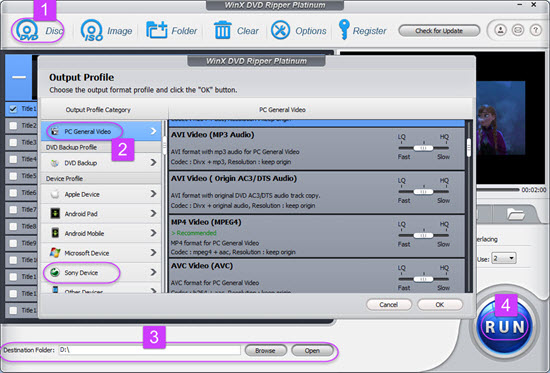This screenshot has width=550, height=373.
Task: Select AVI Video (Origin AC3/DTS Audio) profile
Action: click(x=317, y=193)
